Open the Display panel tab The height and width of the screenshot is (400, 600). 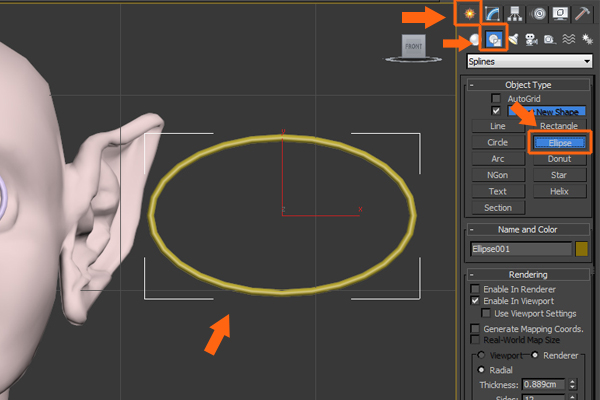pos(560,14)
